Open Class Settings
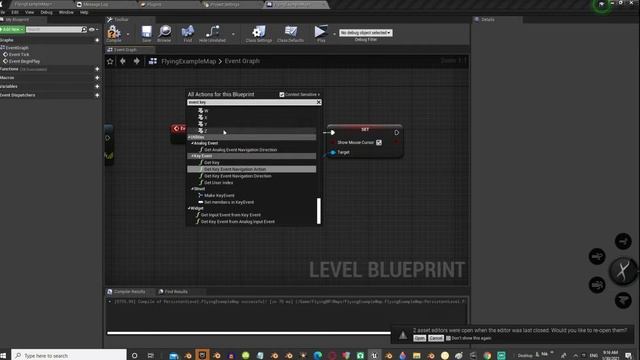Image resolution: width=640 pixels, height=360 pixels. (259, 33)
